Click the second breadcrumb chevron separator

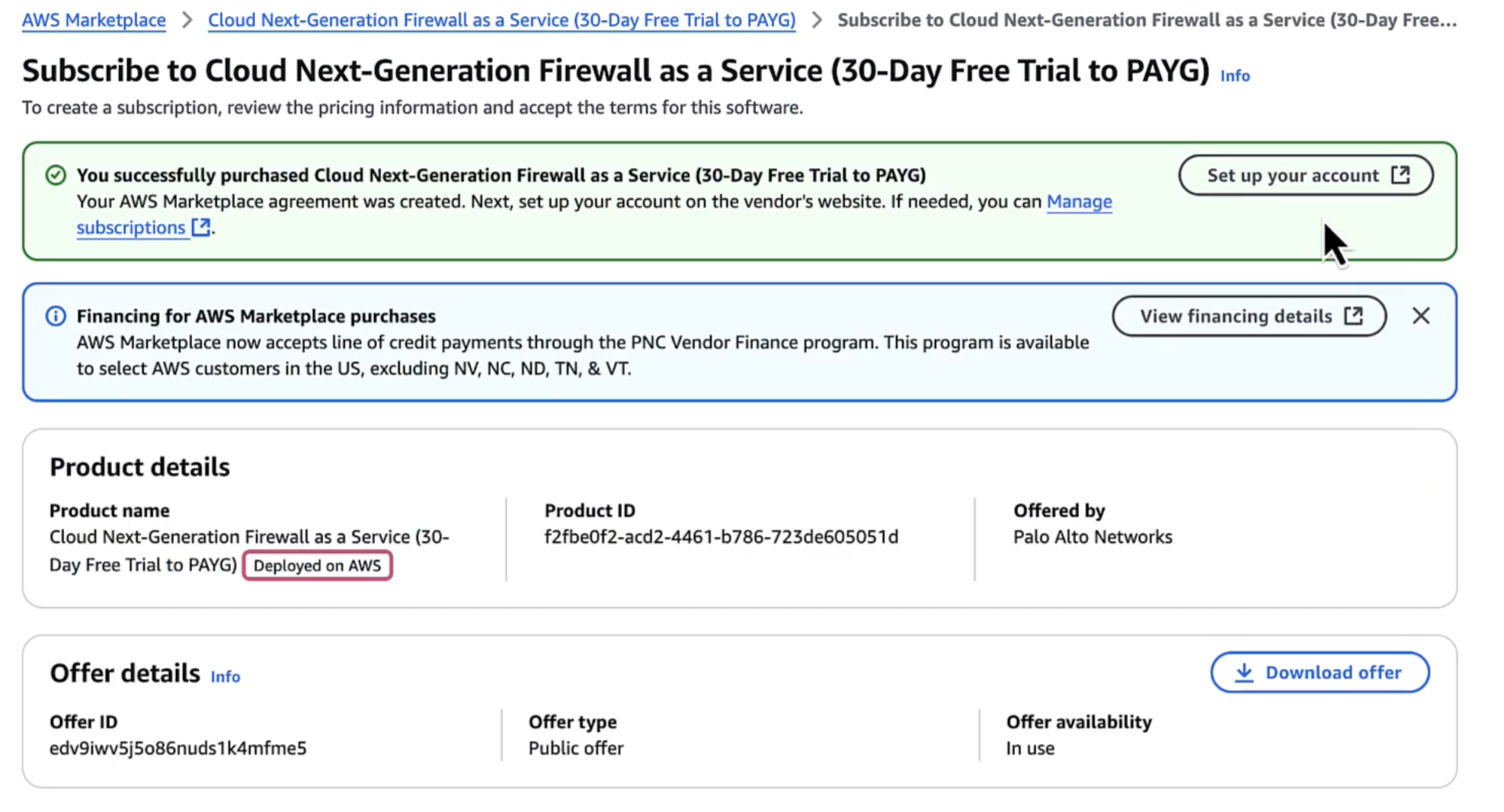point(817,20)
